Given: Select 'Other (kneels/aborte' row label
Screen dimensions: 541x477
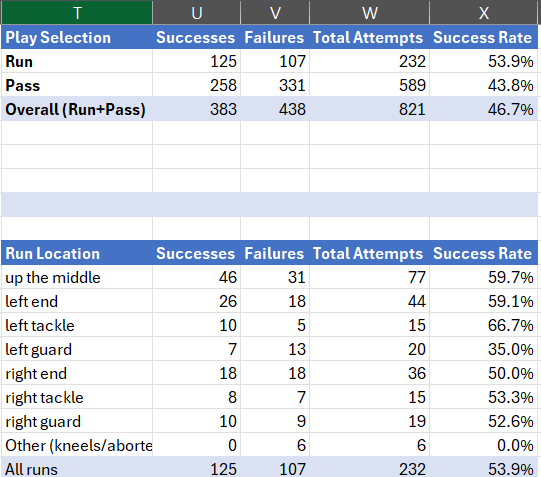Looking at the screenshot, I should (x=77, y=445).
